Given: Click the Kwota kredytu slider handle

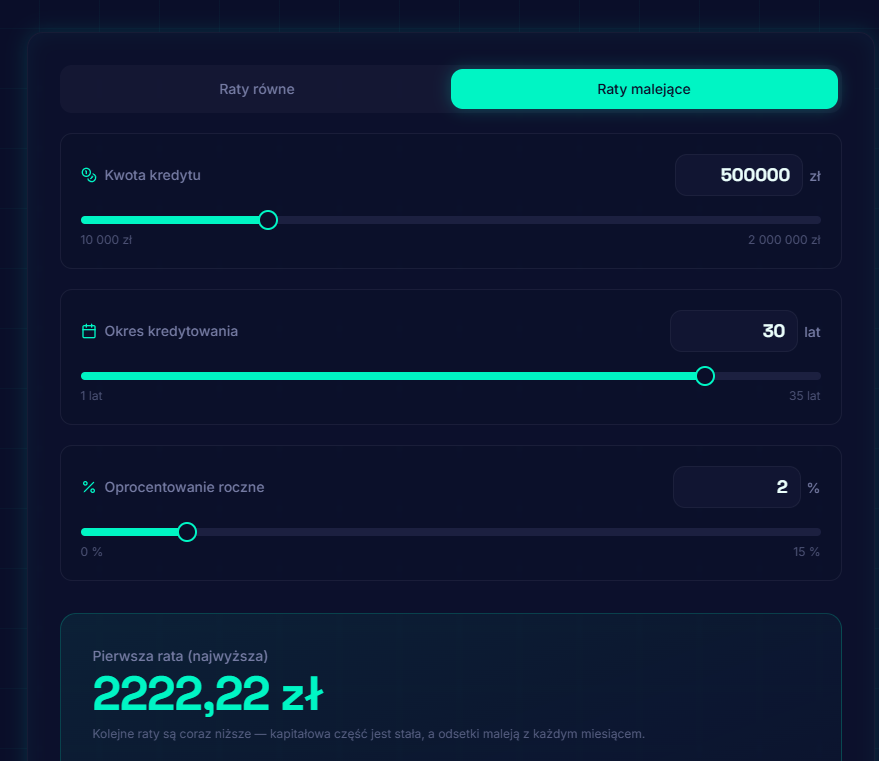Looking at the screenshot, I should [268, 220].
